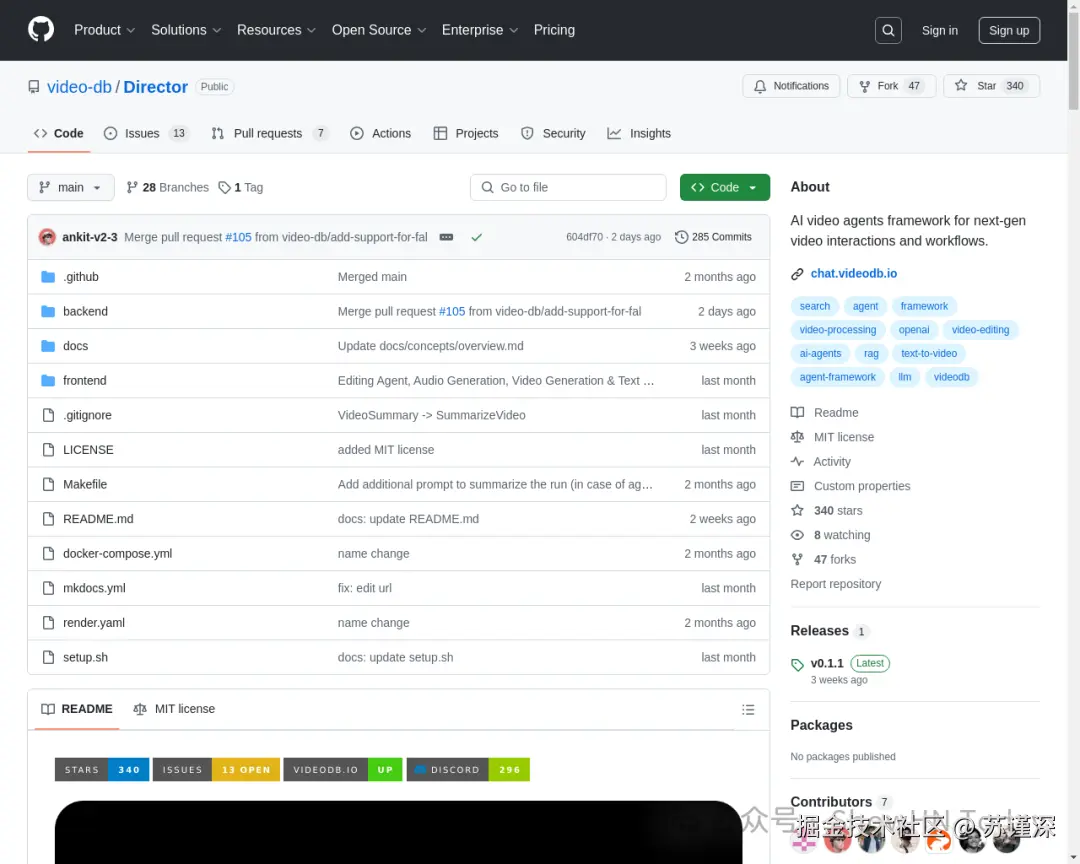This screenshot has height=864, width=1080.
Task: Open mkdocs.yml file
Action: [94, 588]
